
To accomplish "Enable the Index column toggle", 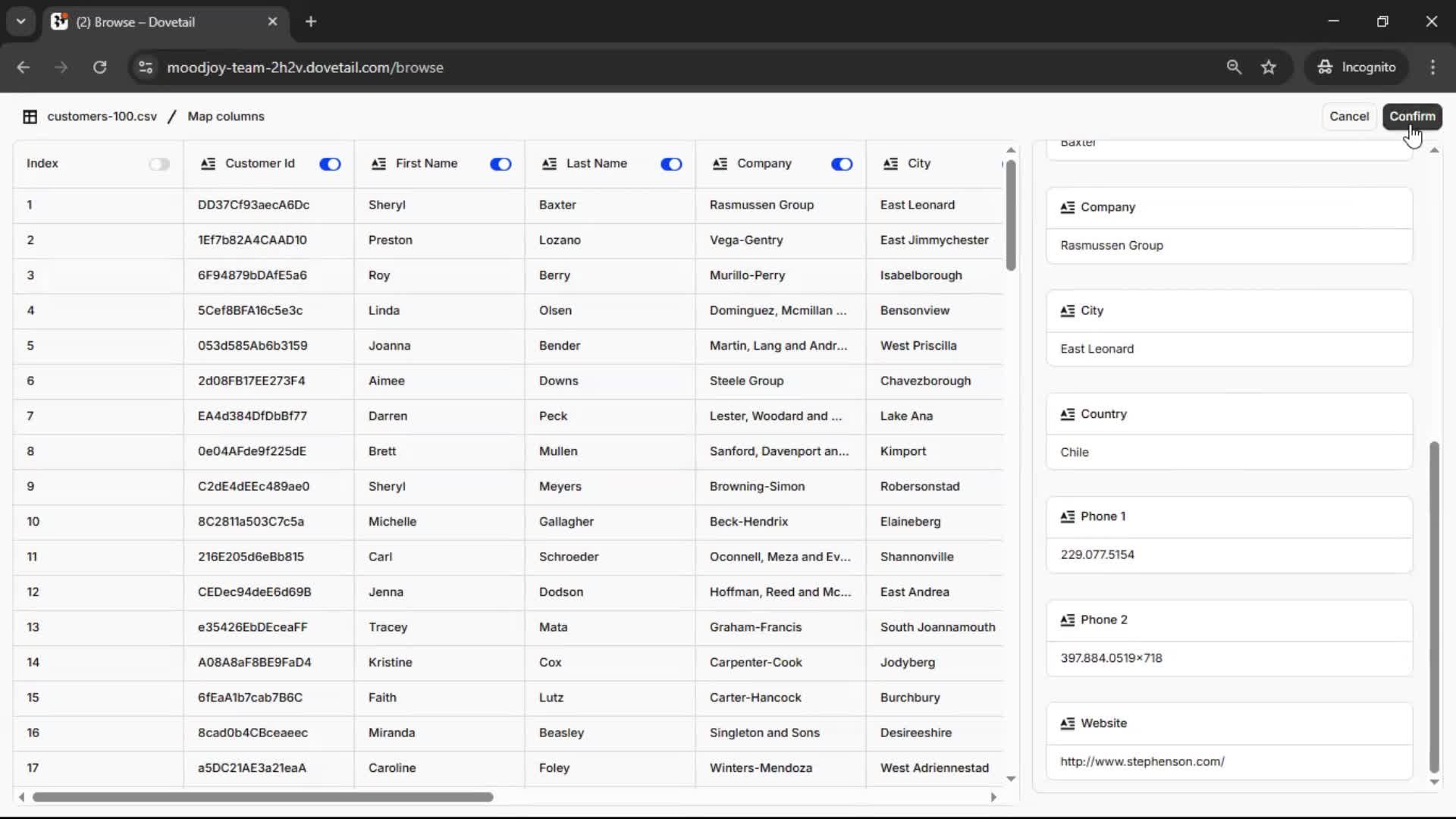I will coord(159,164).
